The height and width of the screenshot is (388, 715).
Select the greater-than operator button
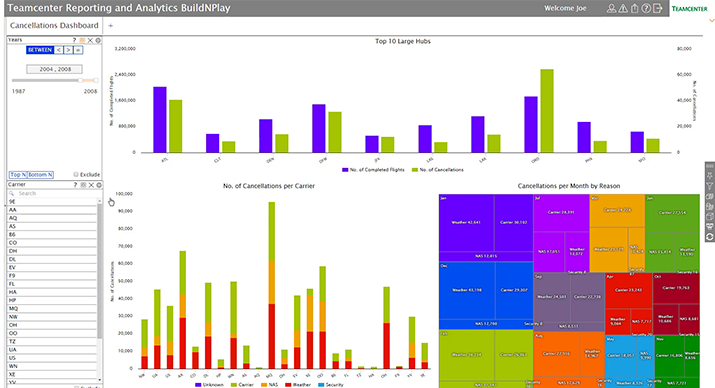click(x=68, y=50)
